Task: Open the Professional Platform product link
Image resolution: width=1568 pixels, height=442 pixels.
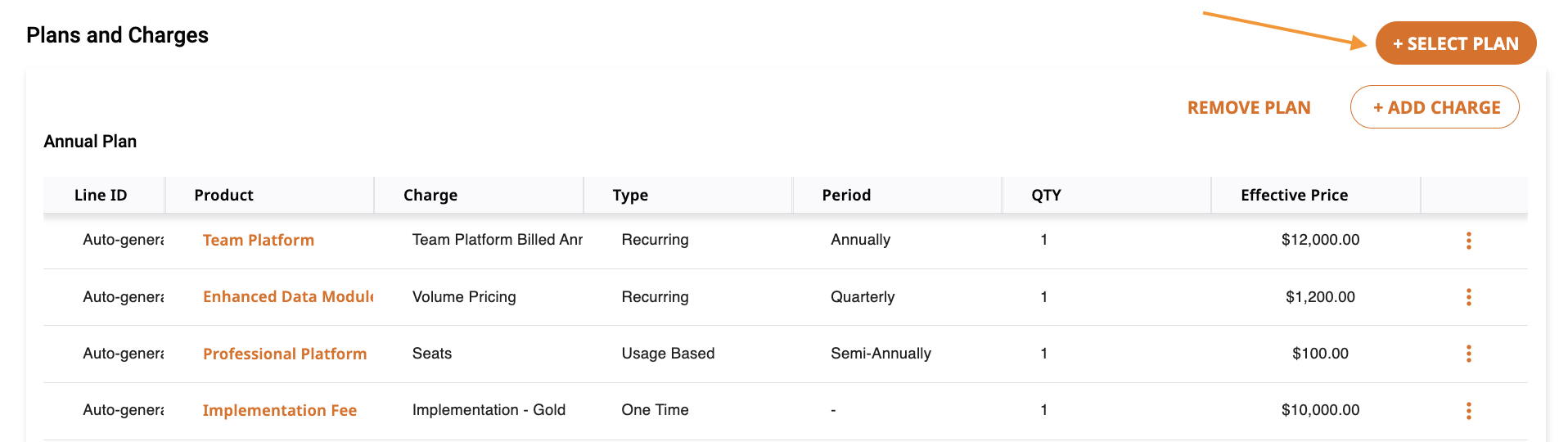Action: click(x=285, y=354)
